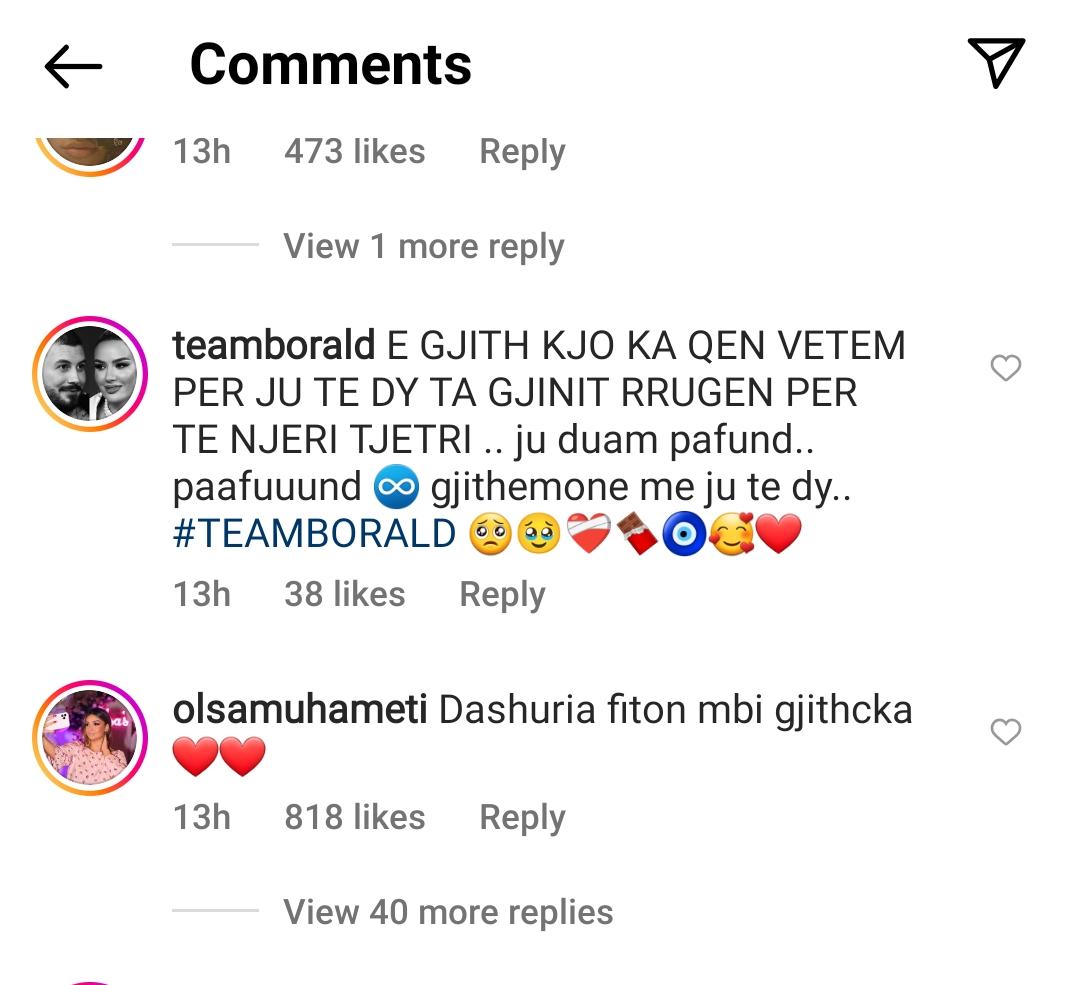Expand 'View 40 more replies'
The height and width of the screenshot is (985, 1080).
pos(448,912)
